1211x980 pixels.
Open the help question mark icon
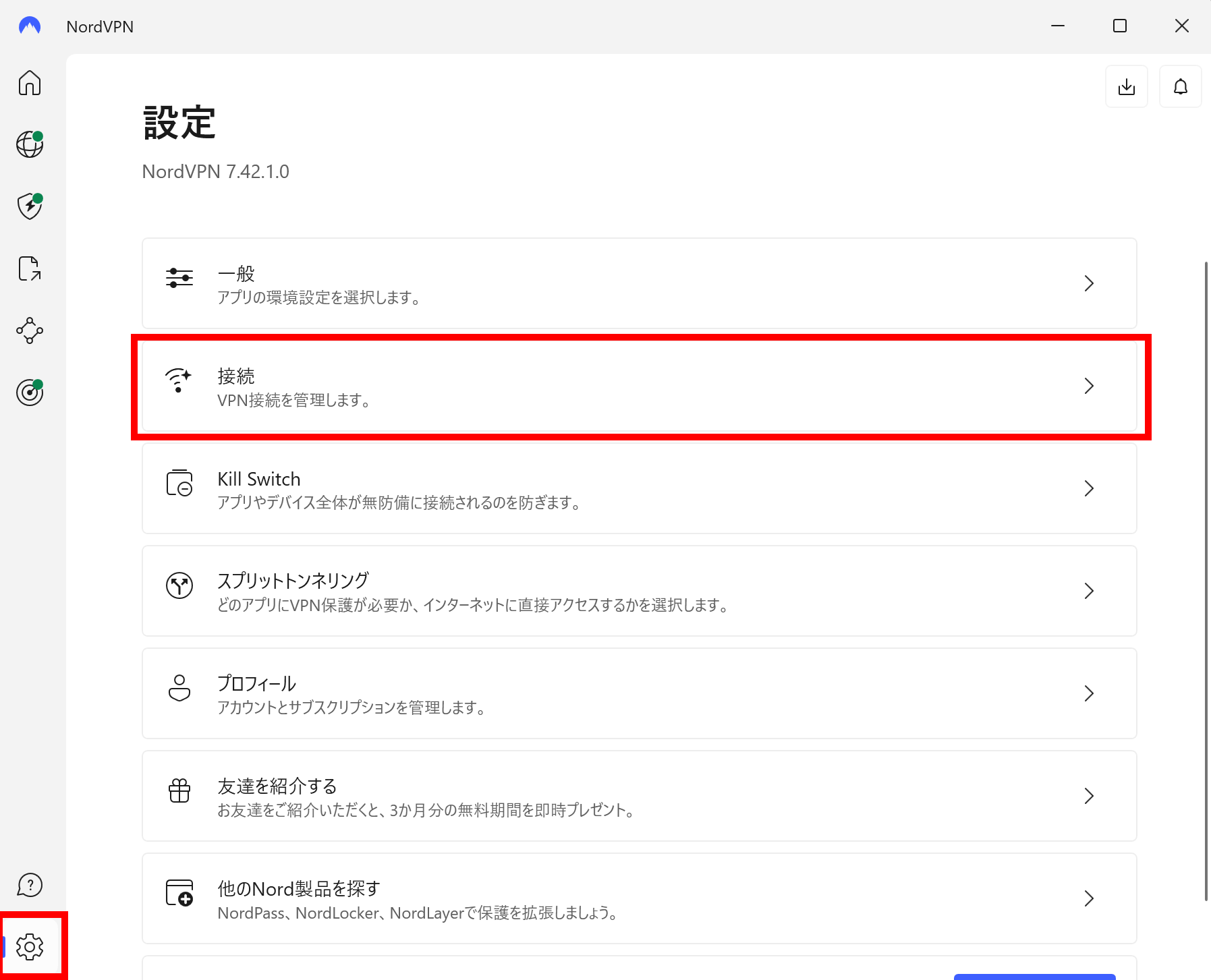point(30,885)
